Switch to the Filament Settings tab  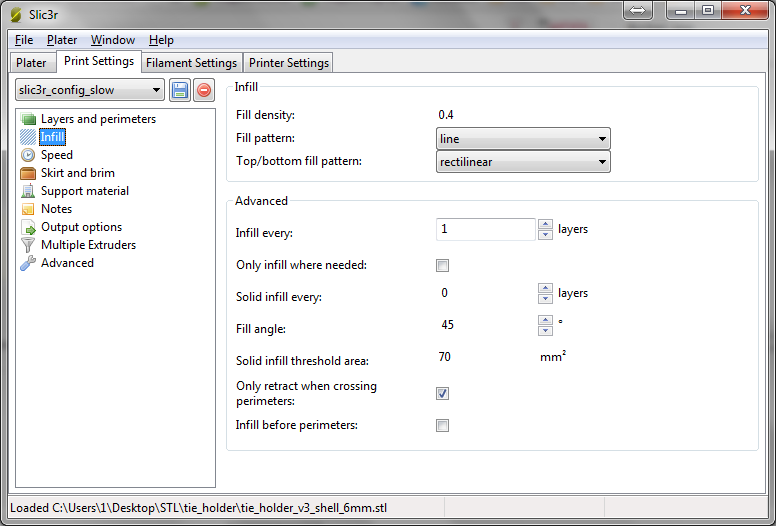[x=192, y=63]
